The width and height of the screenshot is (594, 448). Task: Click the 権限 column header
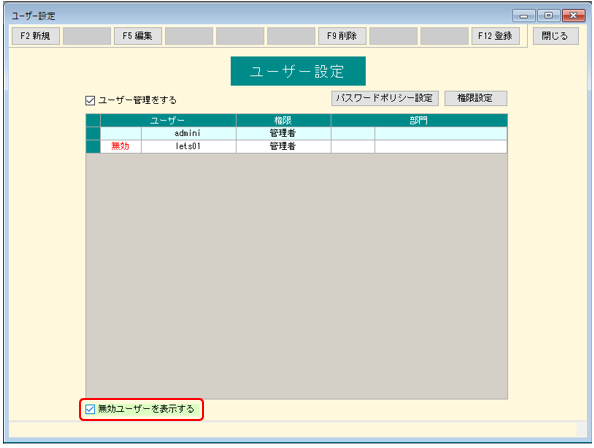pyautogui.click(x=283, y=120)
